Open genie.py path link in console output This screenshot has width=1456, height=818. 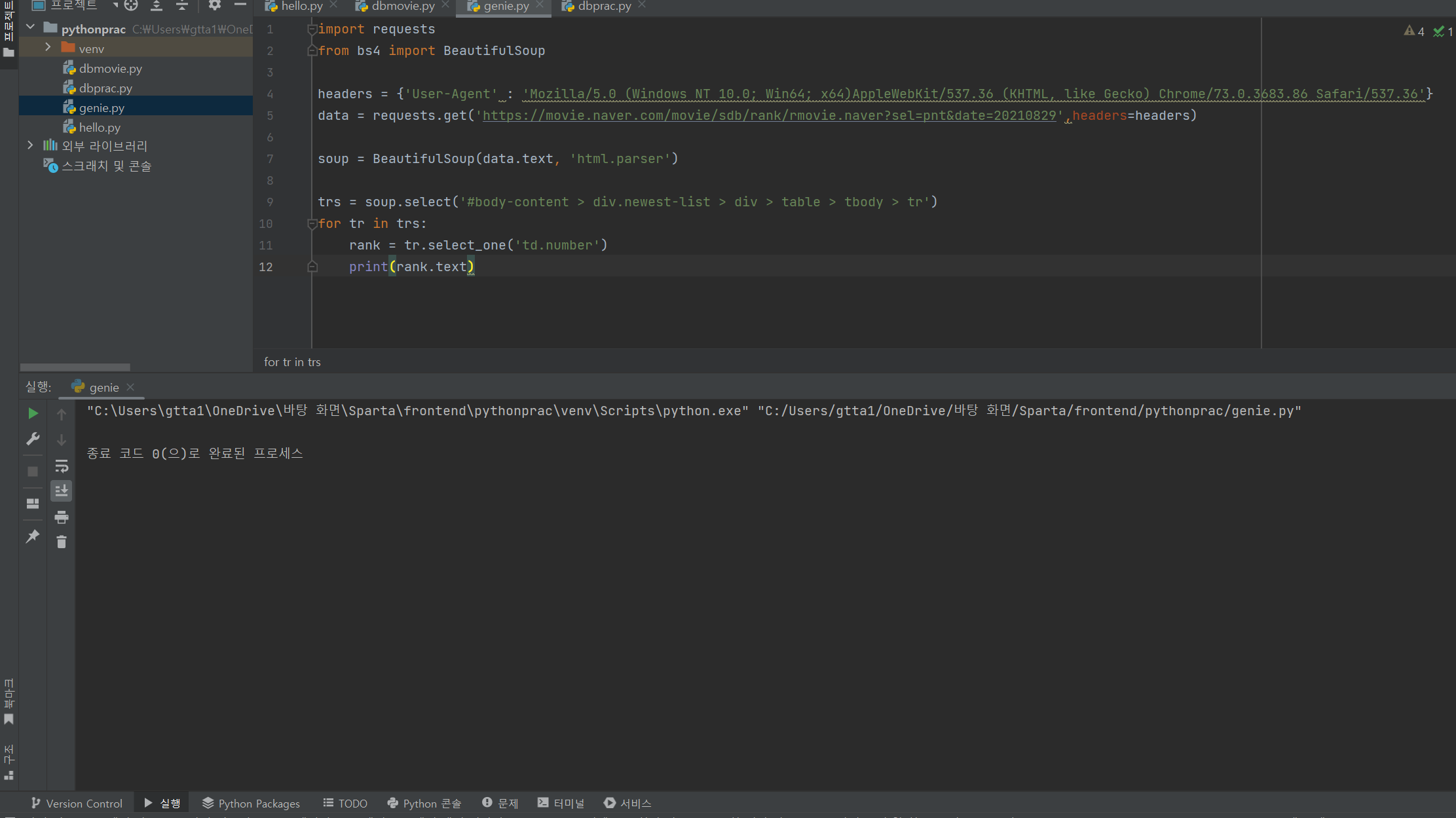tap(1030, 411)
